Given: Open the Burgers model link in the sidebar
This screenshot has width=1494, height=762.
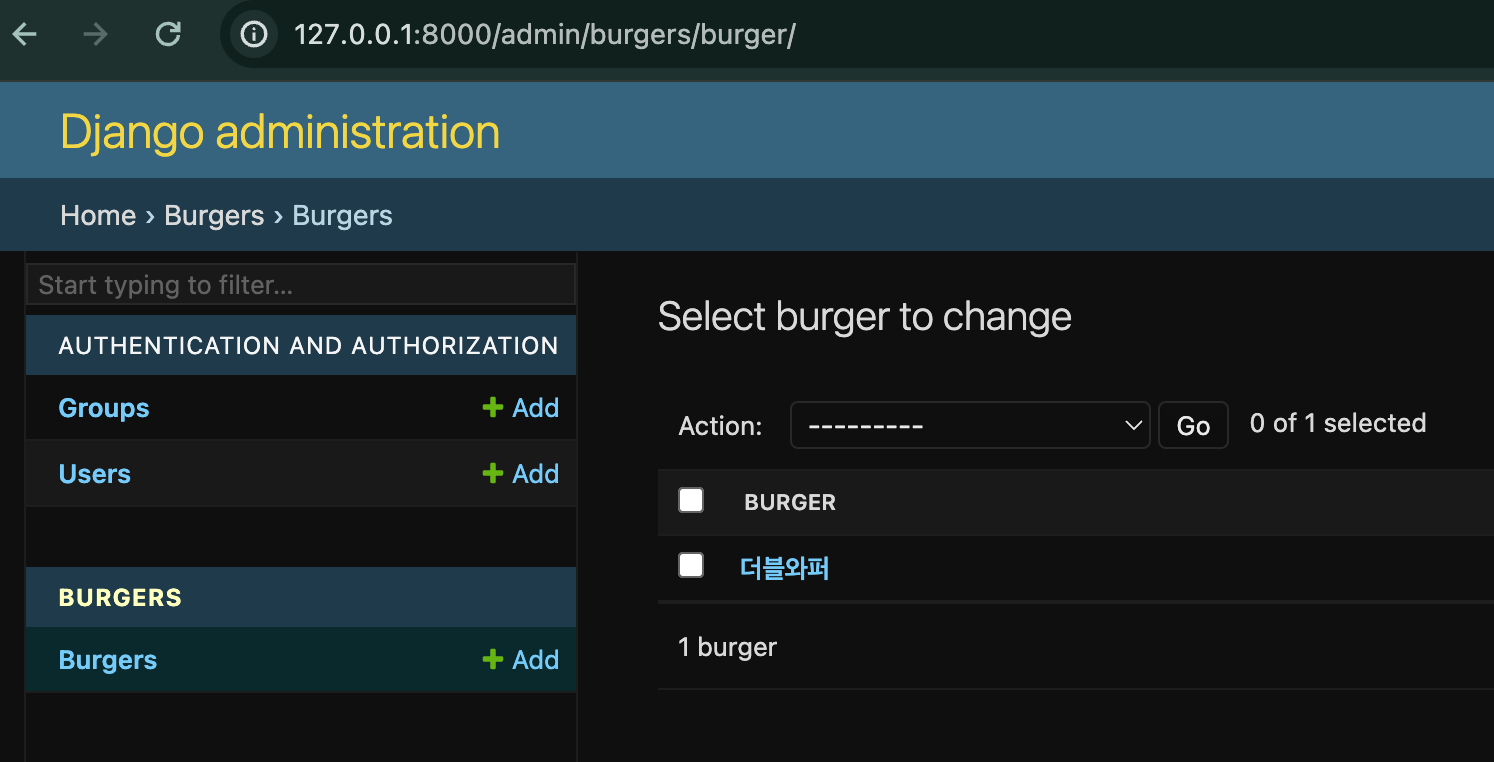Looking at the screenshot, I should [108, 660].
